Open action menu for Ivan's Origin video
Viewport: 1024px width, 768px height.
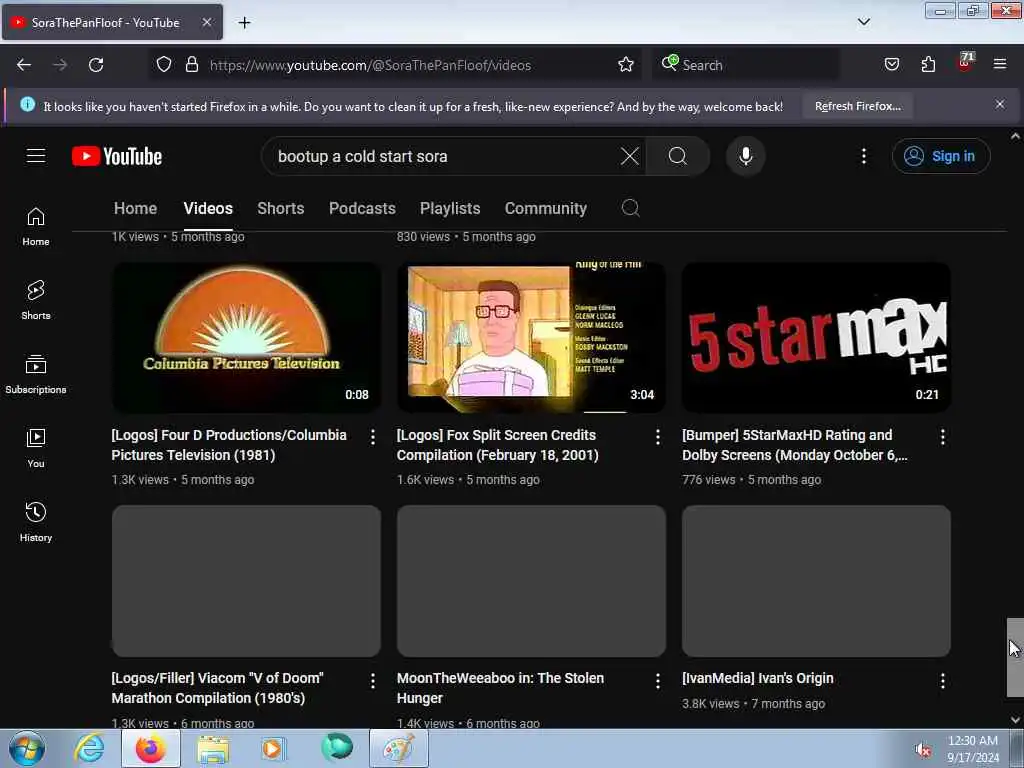point(942,680)
